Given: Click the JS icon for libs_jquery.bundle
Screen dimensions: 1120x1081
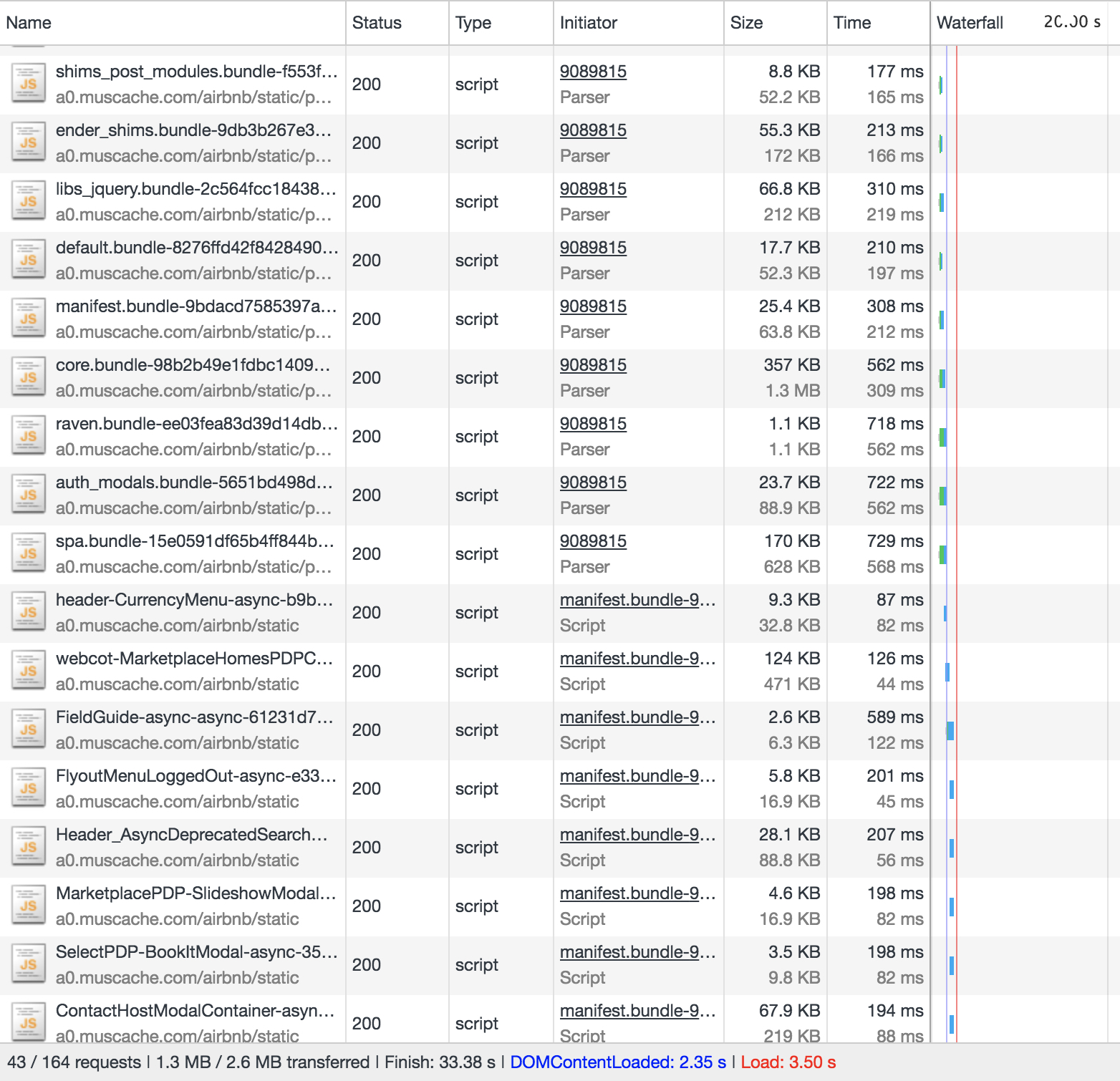Looking at the screenshot, I should [29, 201].
